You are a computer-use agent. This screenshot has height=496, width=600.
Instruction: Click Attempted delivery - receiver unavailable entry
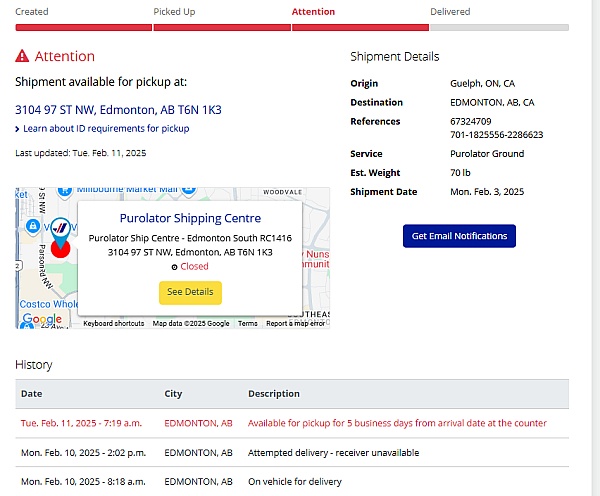point(333,453)
